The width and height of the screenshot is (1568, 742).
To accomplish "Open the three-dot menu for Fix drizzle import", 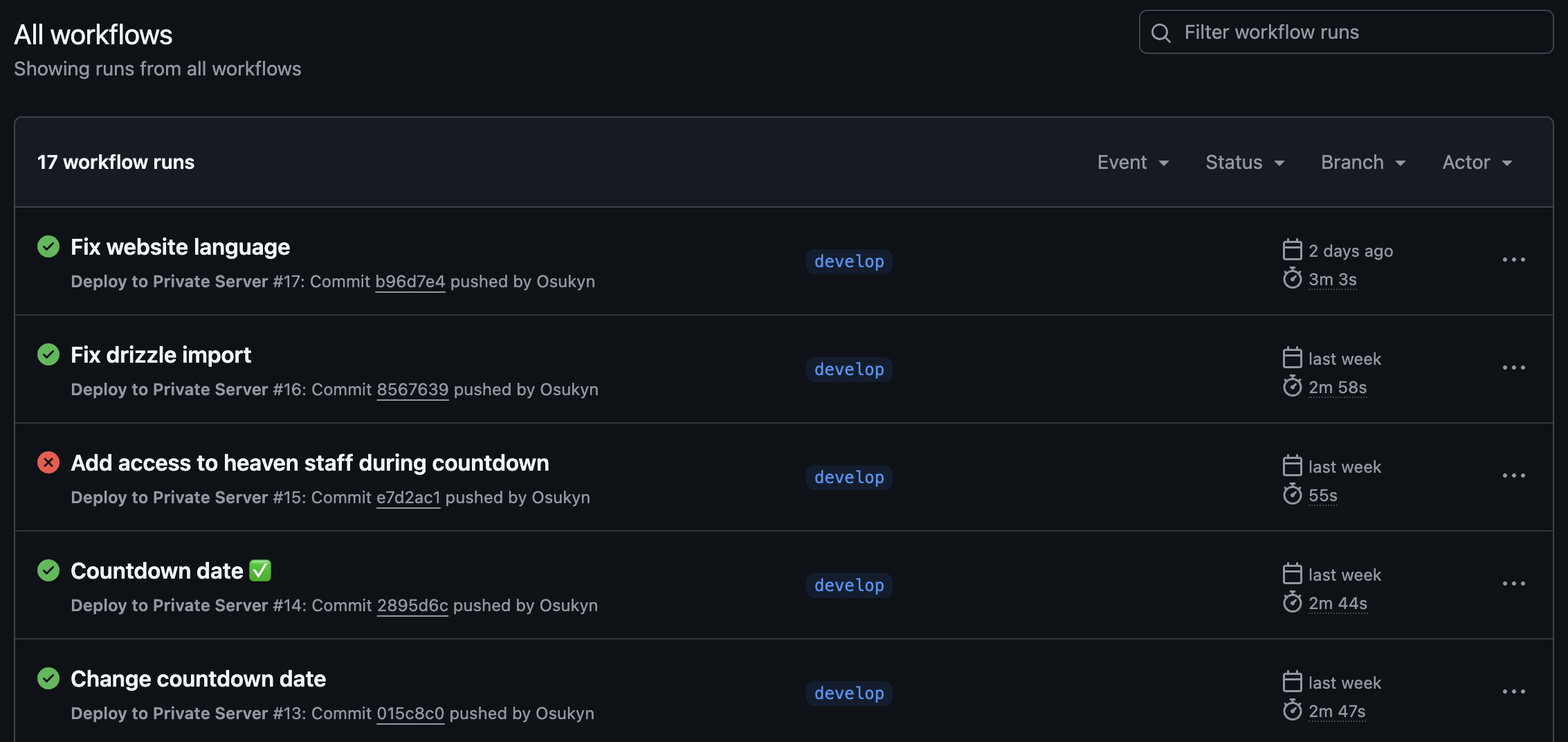I will coord(1513,368).
